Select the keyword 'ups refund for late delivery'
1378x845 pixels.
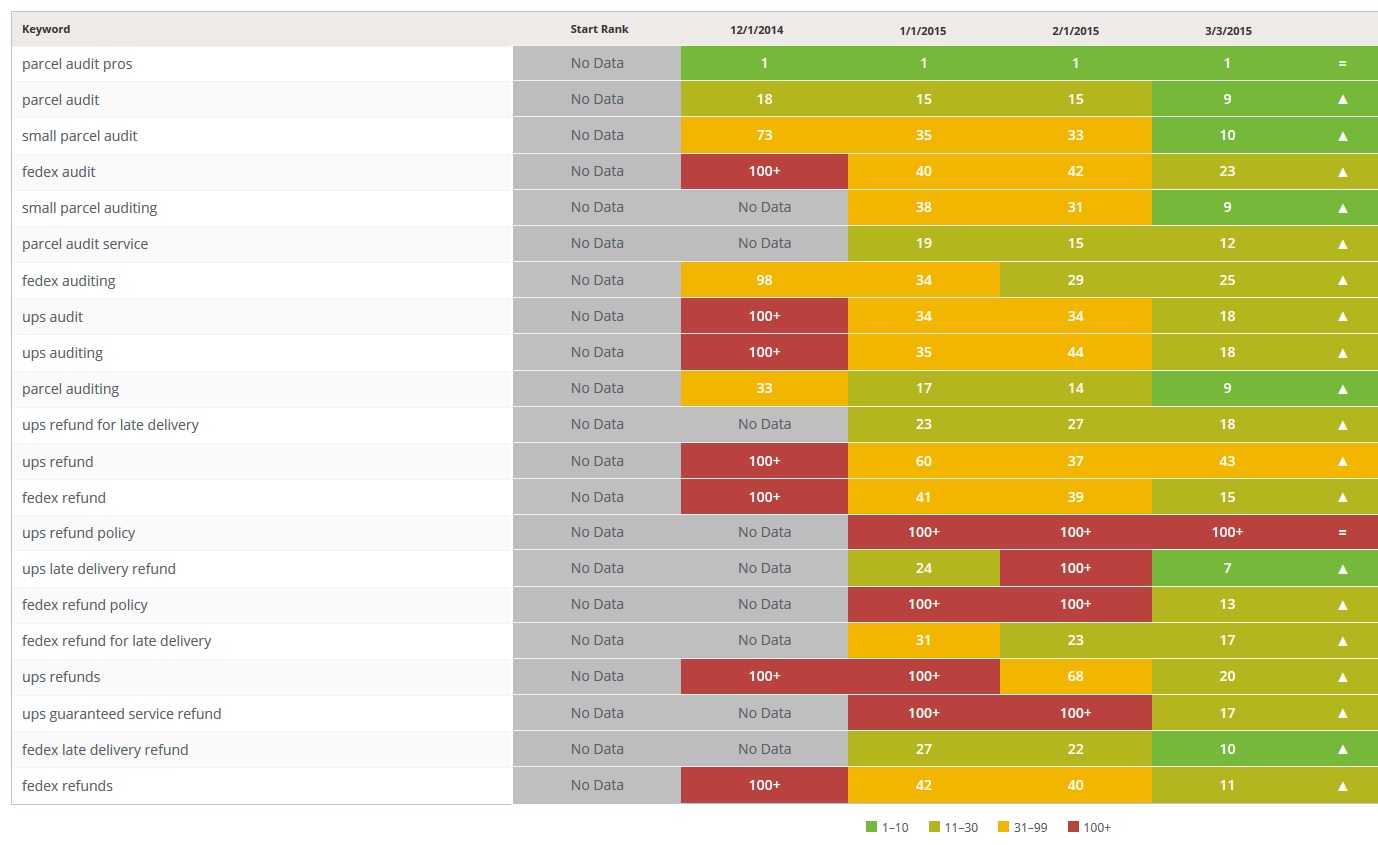pos(110,425)
